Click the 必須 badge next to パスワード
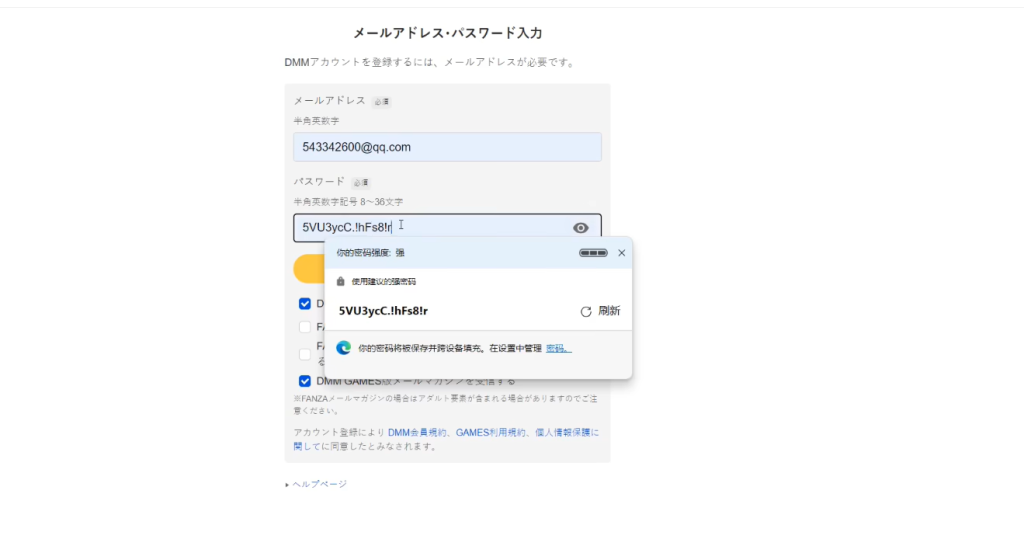 point(360,182)
